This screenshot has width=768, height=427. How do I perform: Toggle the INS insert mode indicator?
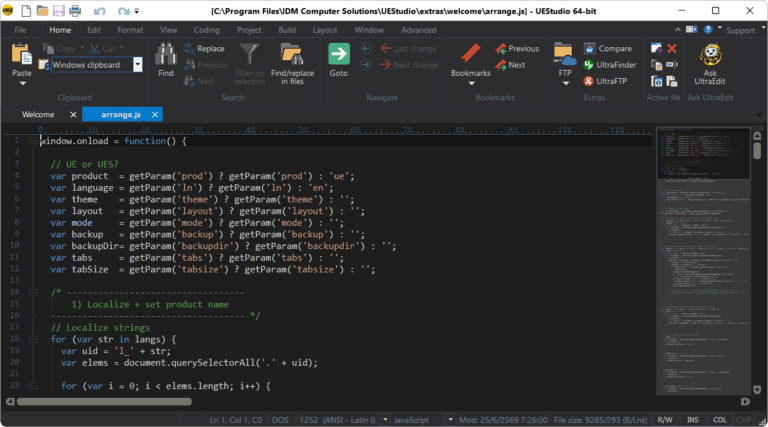[x=693, y=420]
